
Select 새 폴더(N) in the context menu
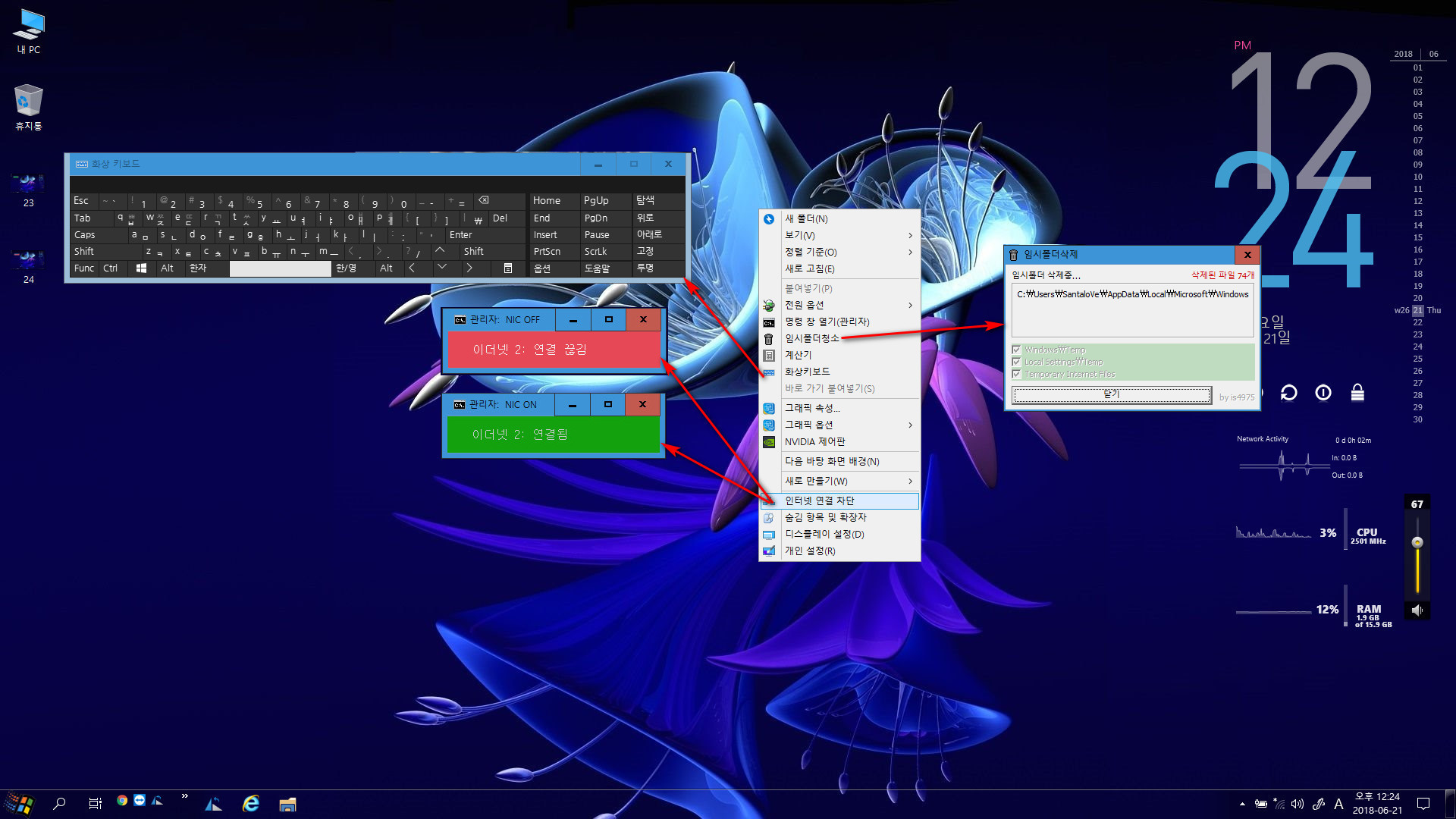pos(839,219)
